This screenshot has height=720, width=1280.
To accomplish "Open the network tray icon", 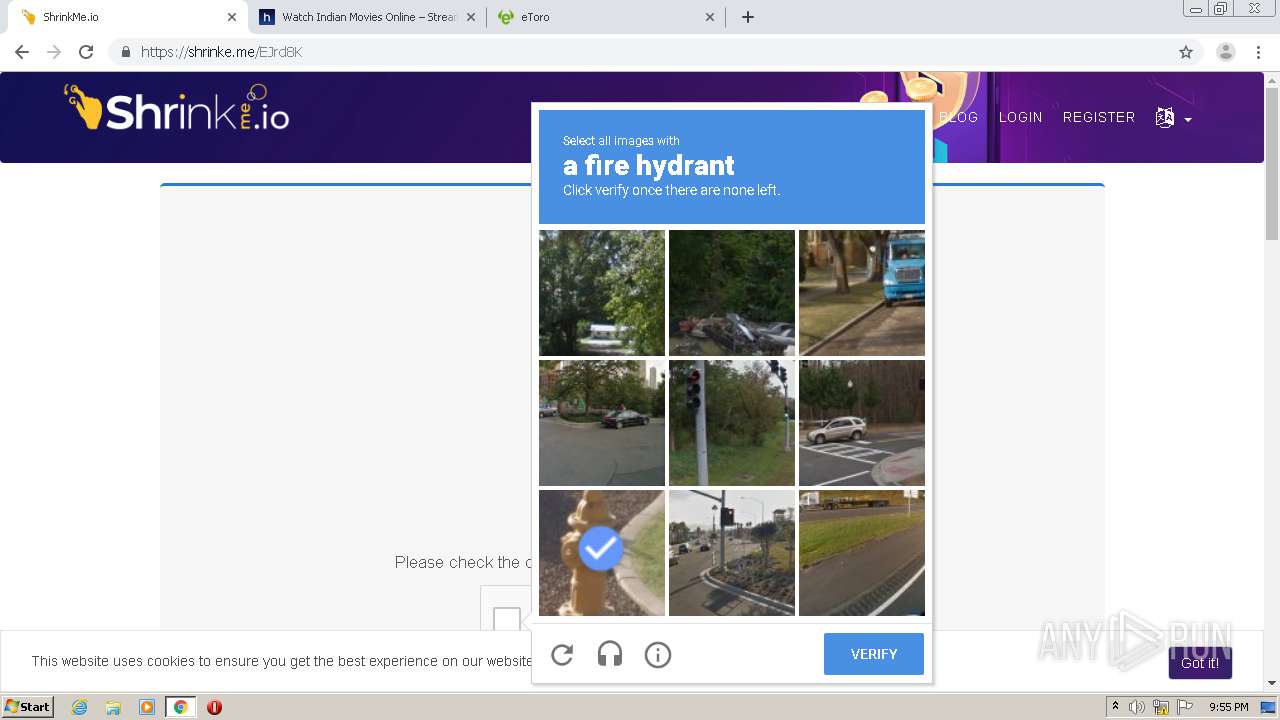I will point(1161,707).
